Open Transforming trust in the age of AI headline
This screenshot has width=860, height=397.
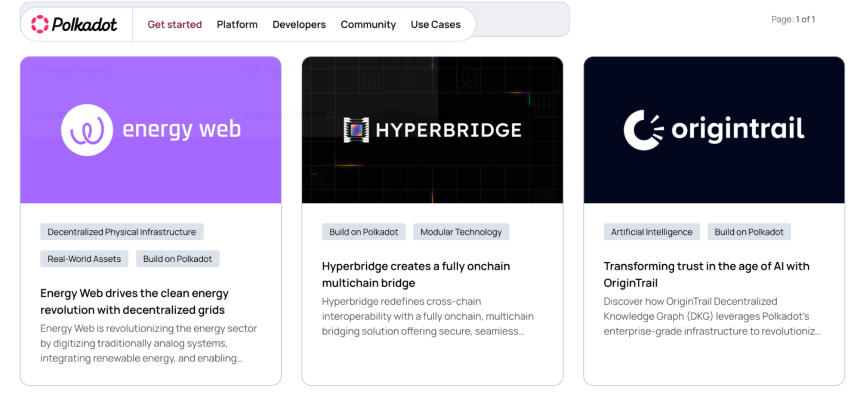pyautogui.click(x=706, y=275)
